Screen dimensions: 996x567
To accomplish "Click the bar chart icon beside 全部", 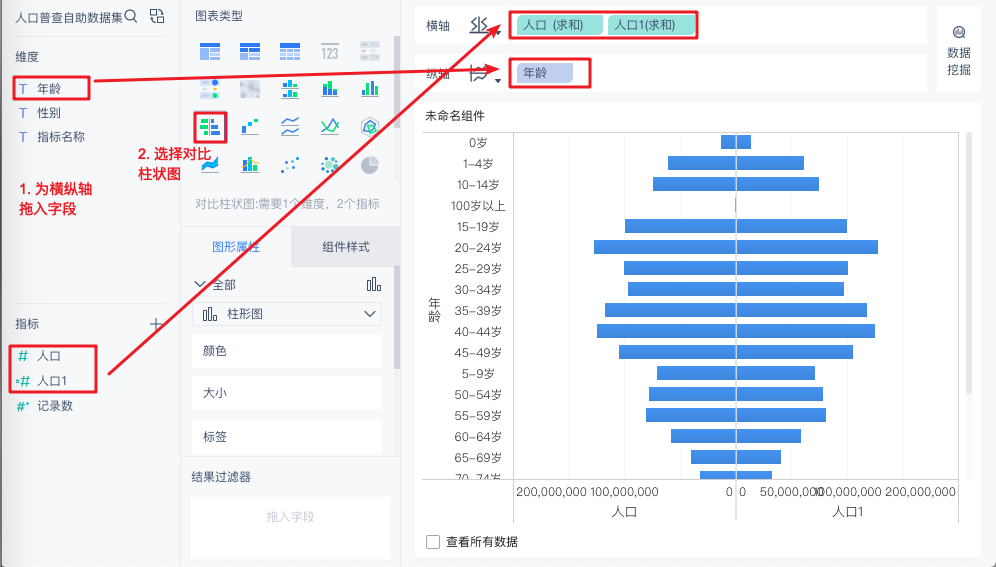I will point(374,284).
